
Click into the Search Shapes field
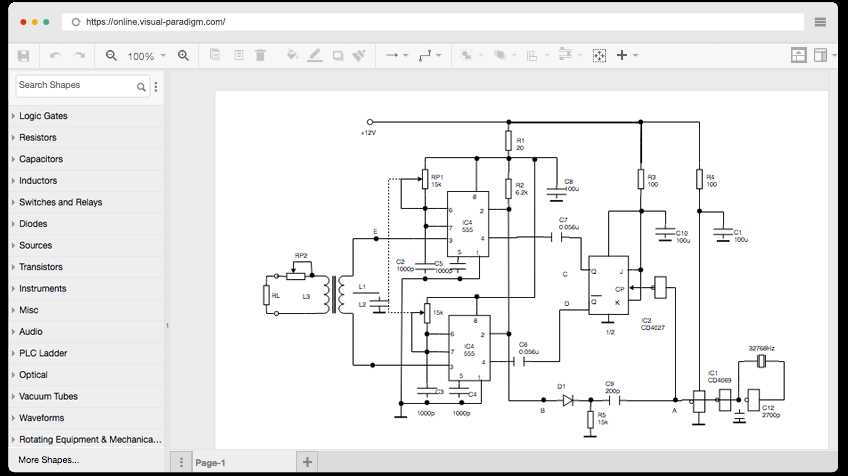pyautogui.click(x=75, y=86)
